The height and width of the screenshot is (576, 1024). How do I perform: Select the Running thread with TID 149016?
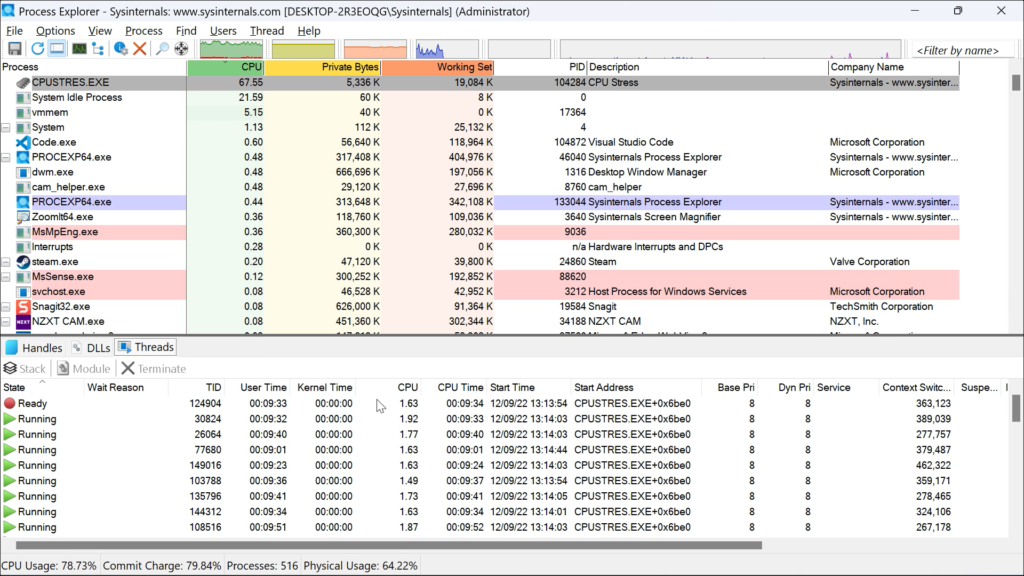pyautogui.click(x=504, y=466)
